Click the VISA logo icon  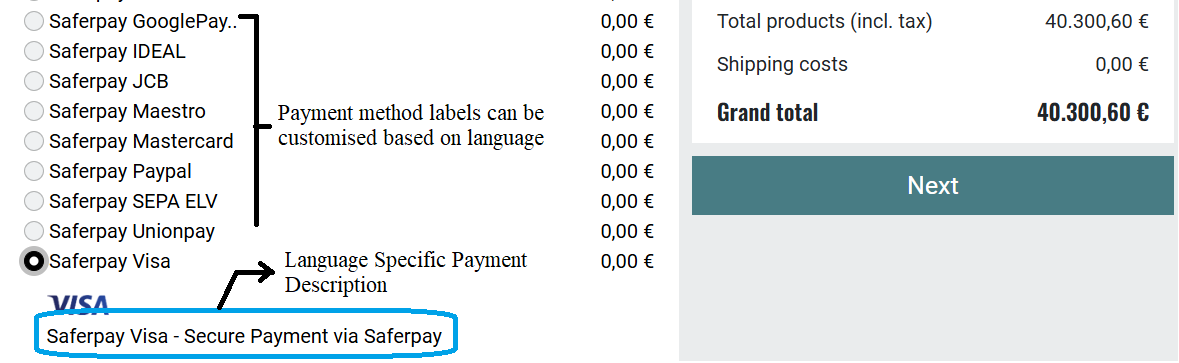click(80, 304)
